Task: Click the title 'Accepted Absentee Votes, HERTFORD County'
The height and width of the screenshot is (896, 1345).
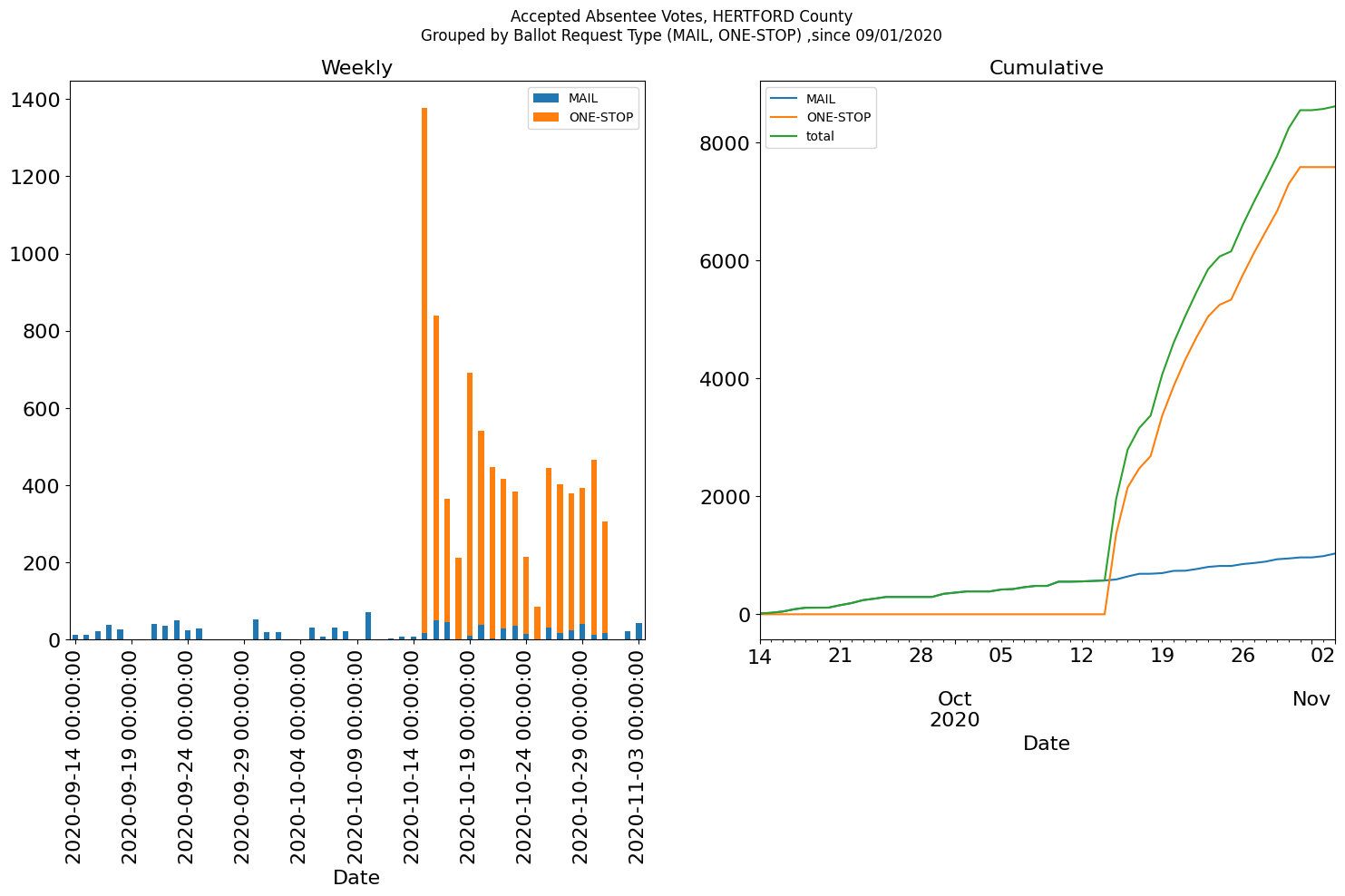Action: click(x=681, y=16)
